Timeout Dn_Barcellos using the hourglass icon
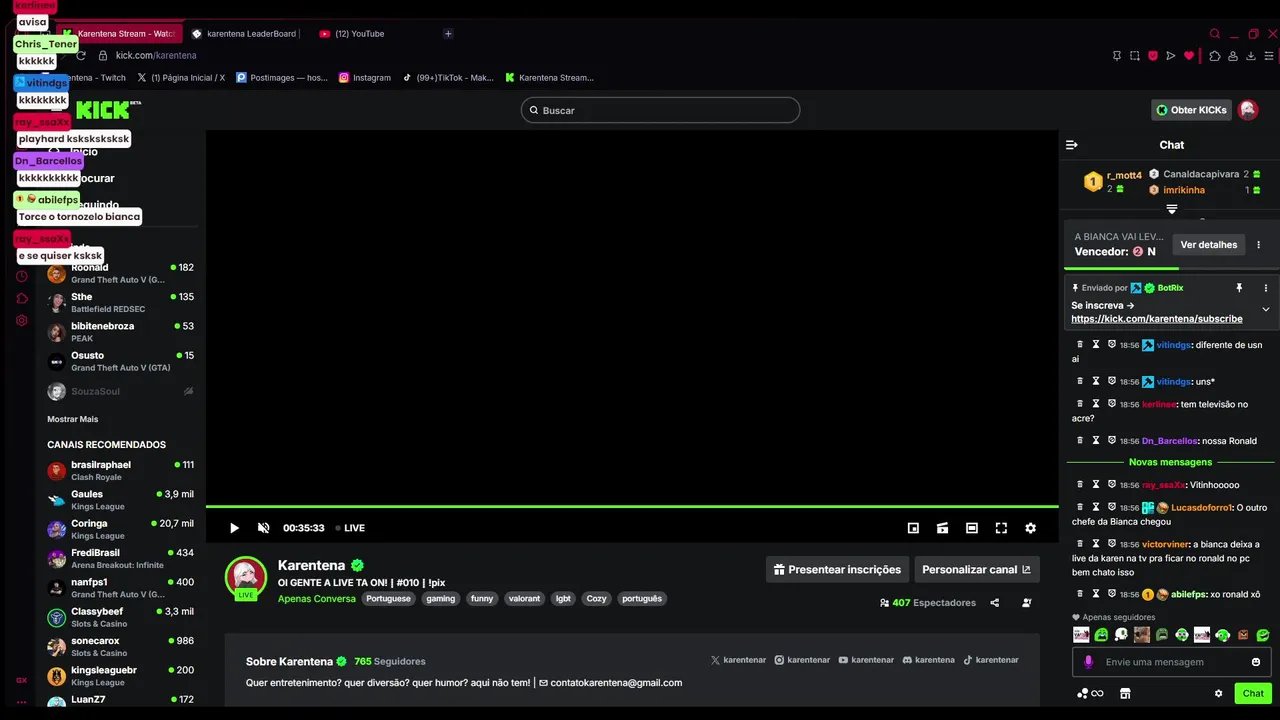Image resolution: width=1280 pixels, height=720 pixels. (1096, 441)
